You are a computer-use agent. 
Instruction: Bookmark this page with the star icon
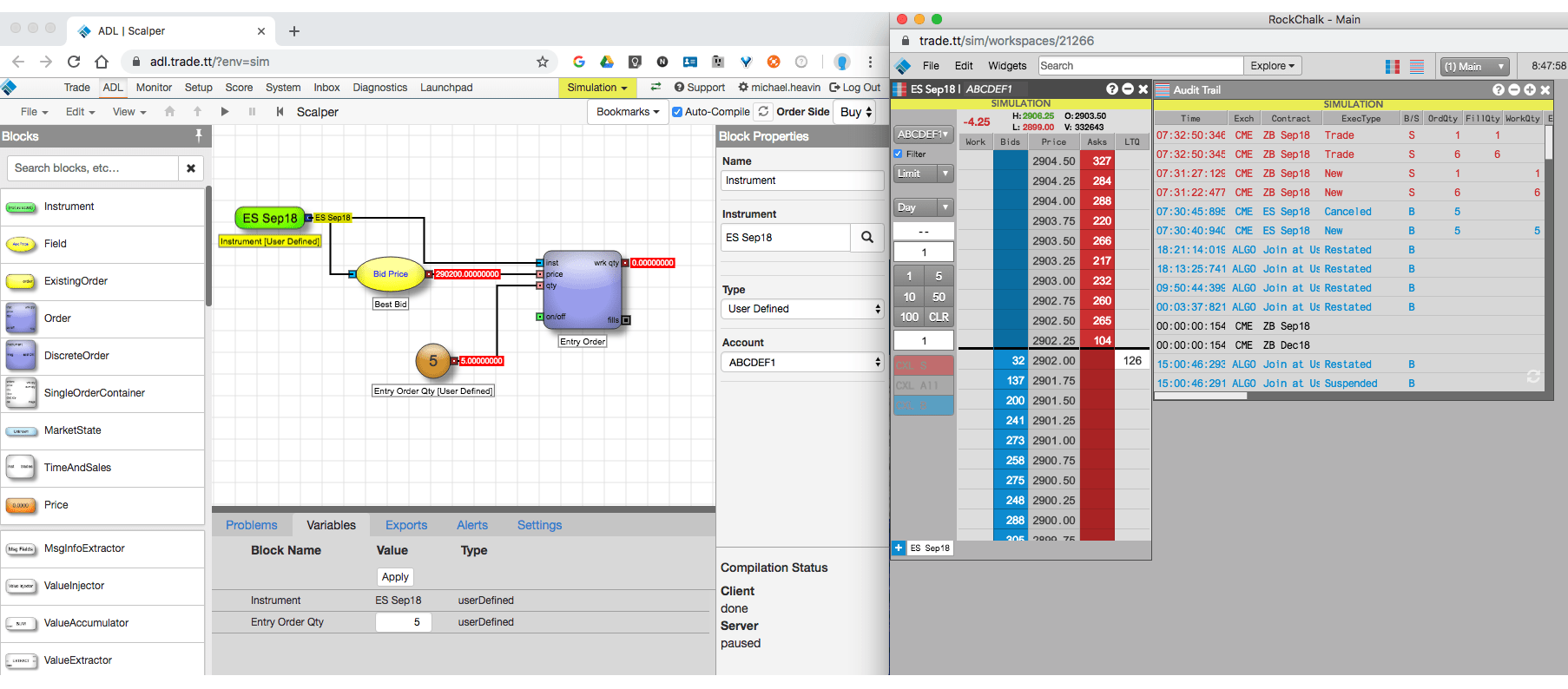(x=543, y=62)
